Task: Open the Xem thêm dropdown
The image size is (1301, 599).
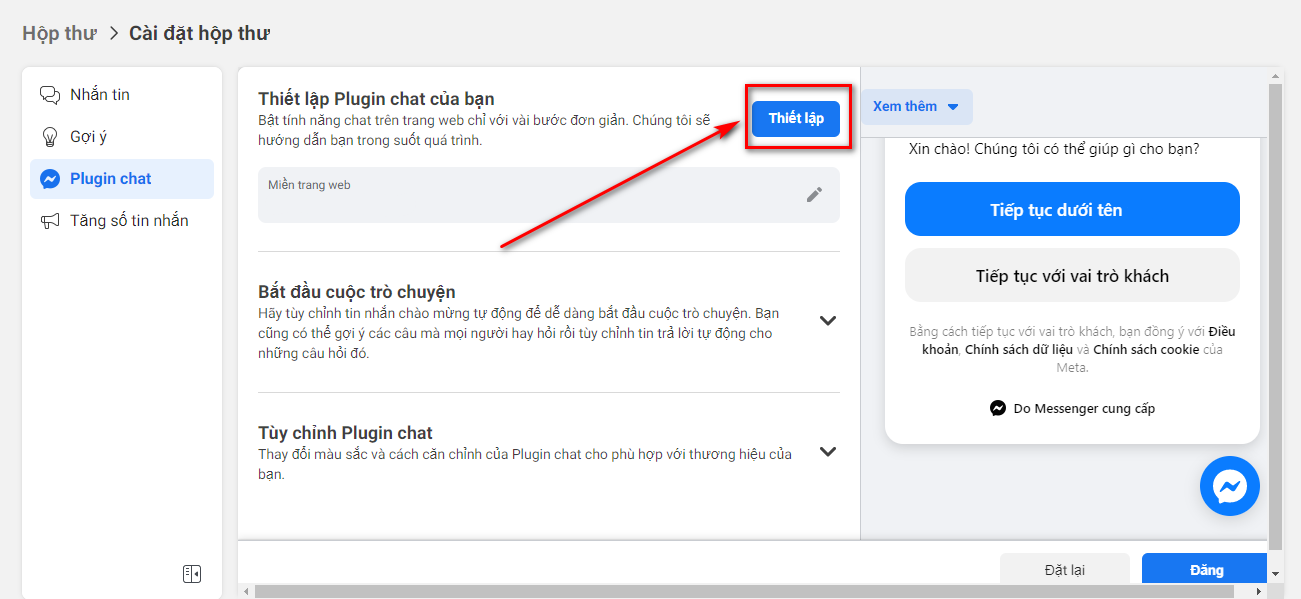Action: 916,107
